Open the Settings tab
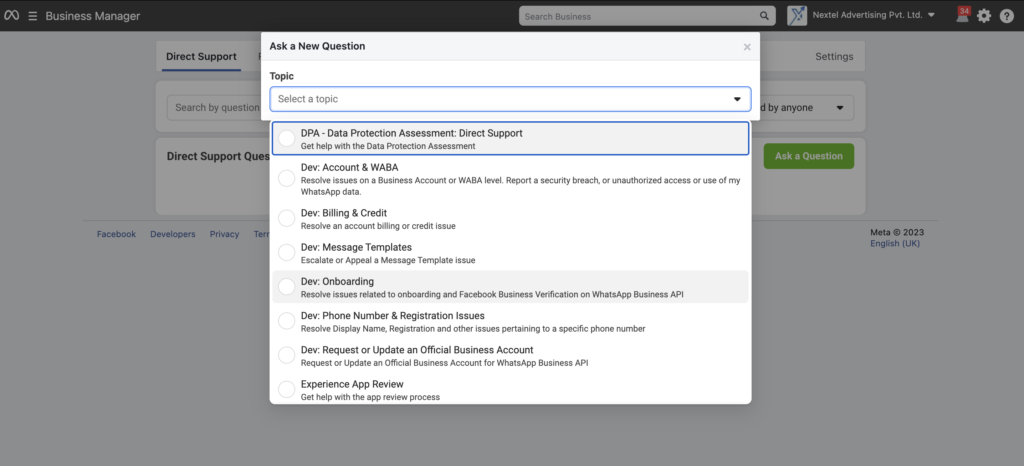1024x466 pixels. 834,57
